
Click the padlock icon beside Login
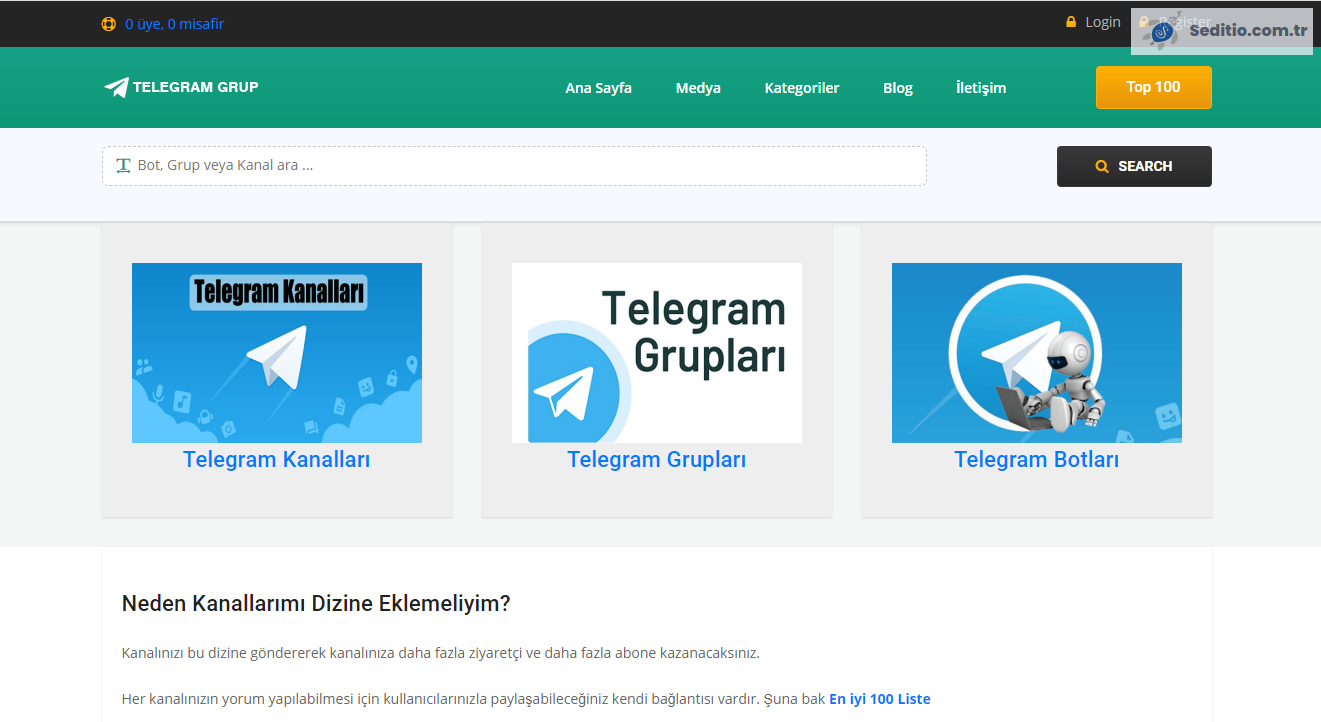click(1071, 22)
